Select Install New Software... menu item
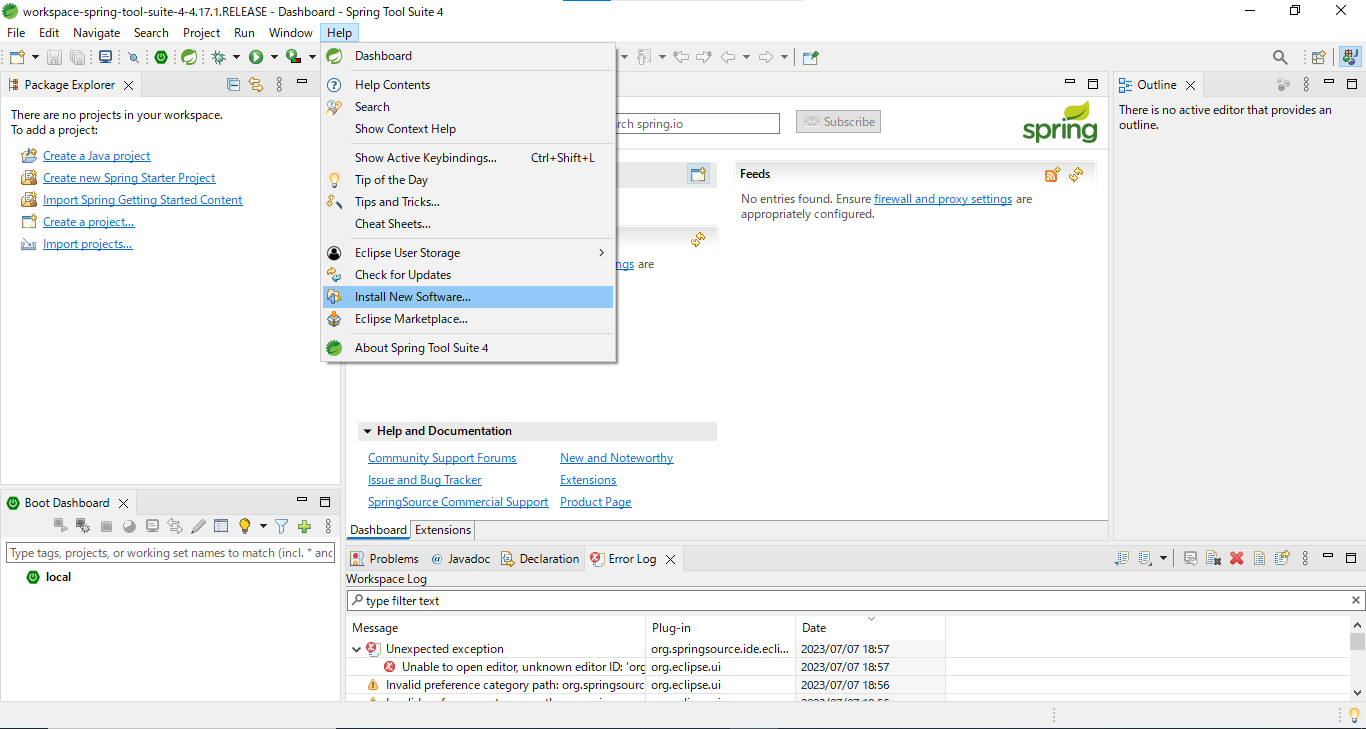 tap(468, 297)
